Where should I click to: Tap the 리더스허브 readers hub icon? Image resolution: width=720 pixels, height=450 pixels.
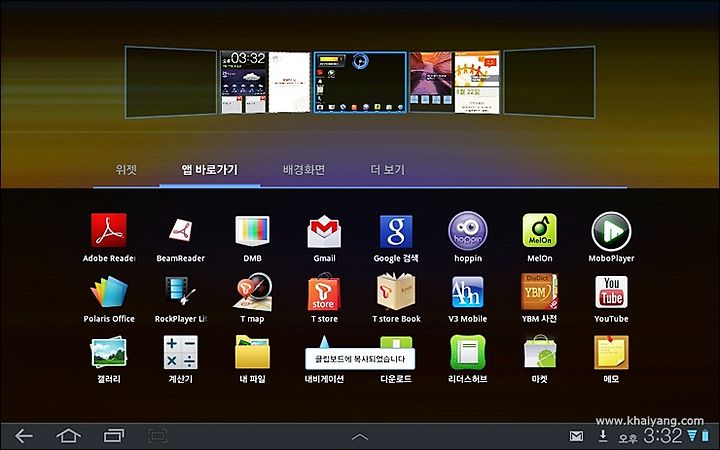click(467, 352)
